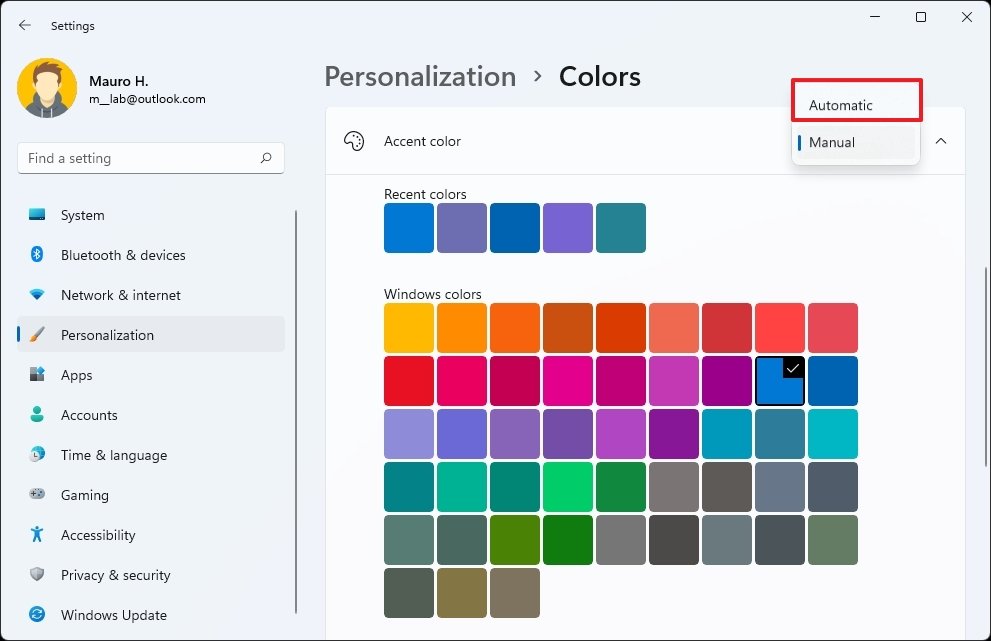Select Bluetooth & devices in the sidebar
The height and width of the screenshot is (641, 991).
click(122, 255)
